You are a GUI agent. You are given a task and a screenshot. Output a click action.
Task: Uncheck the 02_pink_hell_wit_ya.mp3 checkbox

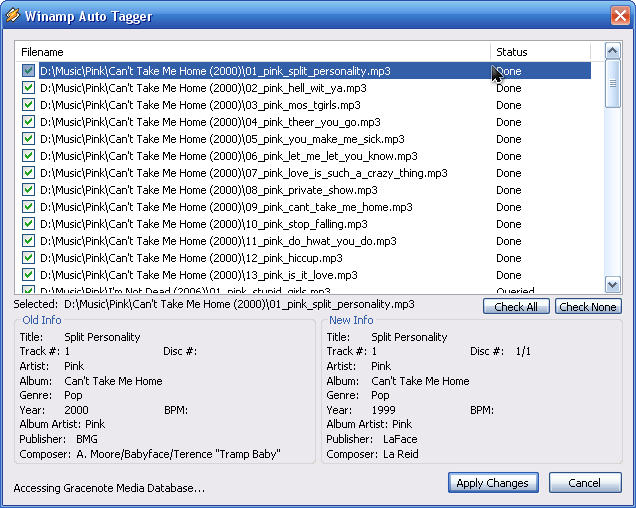point(28,88)
